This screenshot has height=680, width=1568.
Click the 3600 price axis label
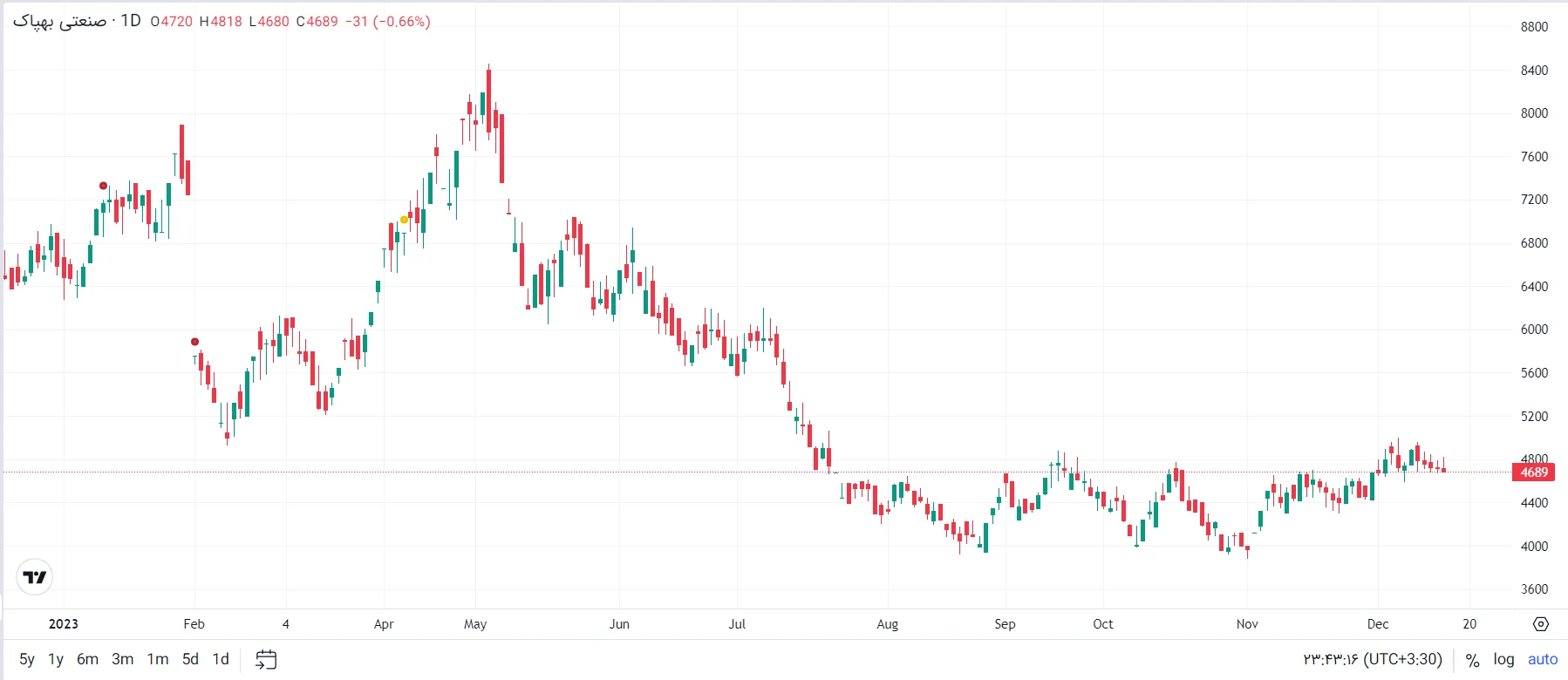1534,589
